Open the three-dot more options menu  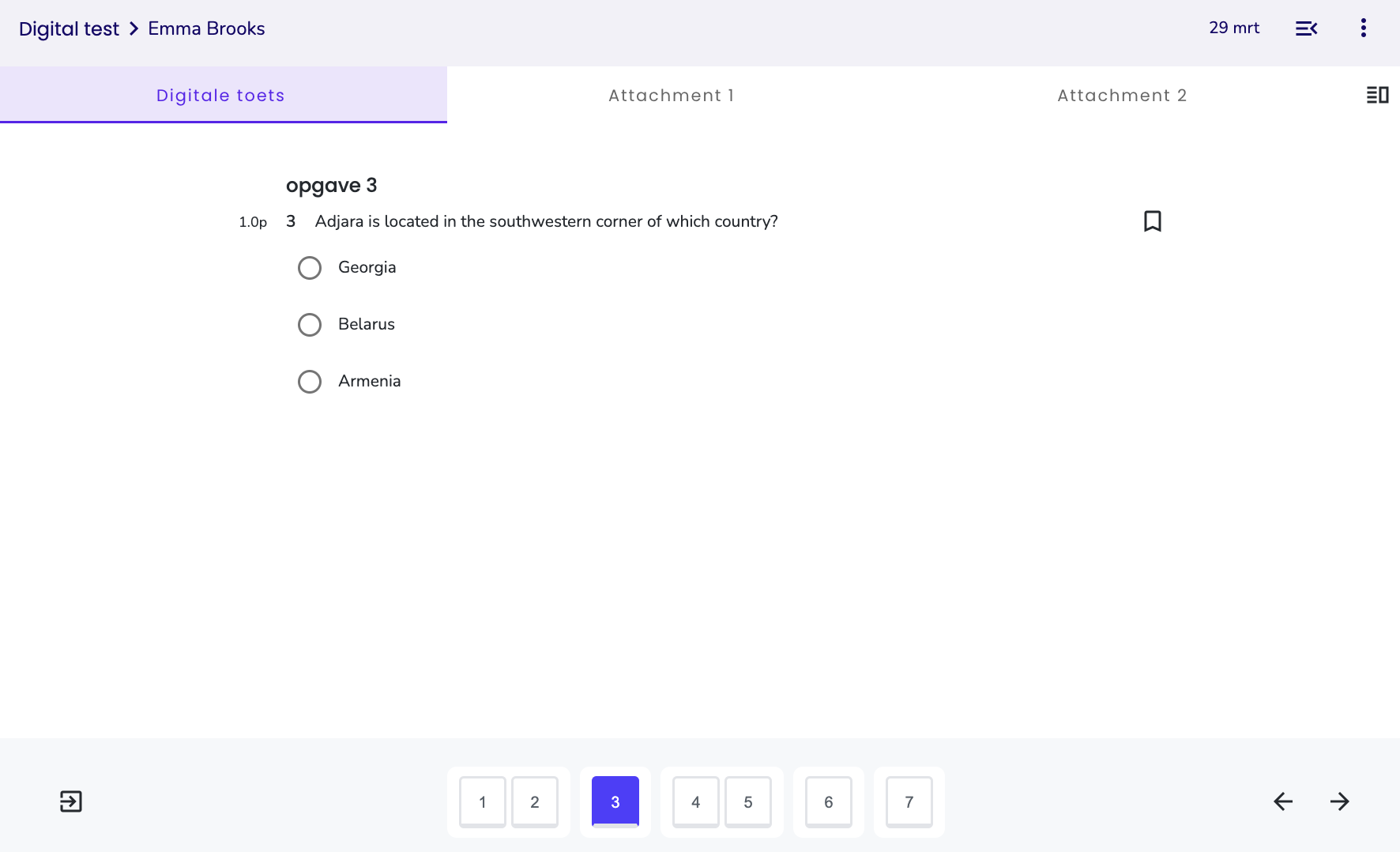point(1364,28)
